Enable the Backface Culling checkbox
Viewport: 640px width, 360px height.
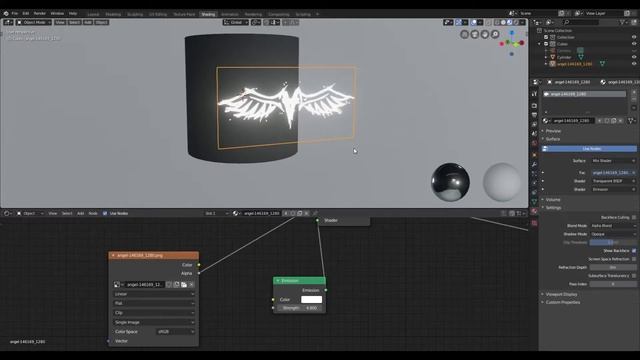coord(634,218)
